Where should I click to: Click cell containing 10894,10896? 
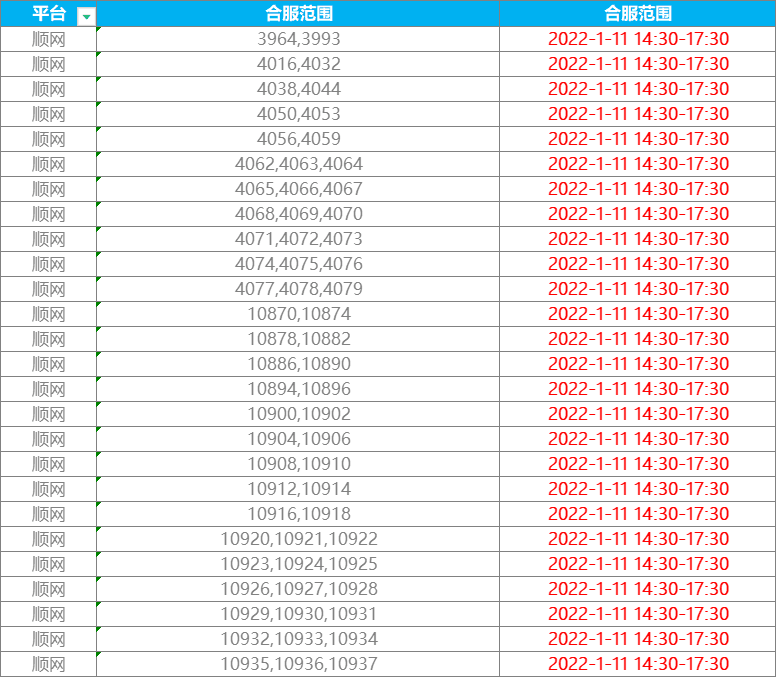[298, 389]
